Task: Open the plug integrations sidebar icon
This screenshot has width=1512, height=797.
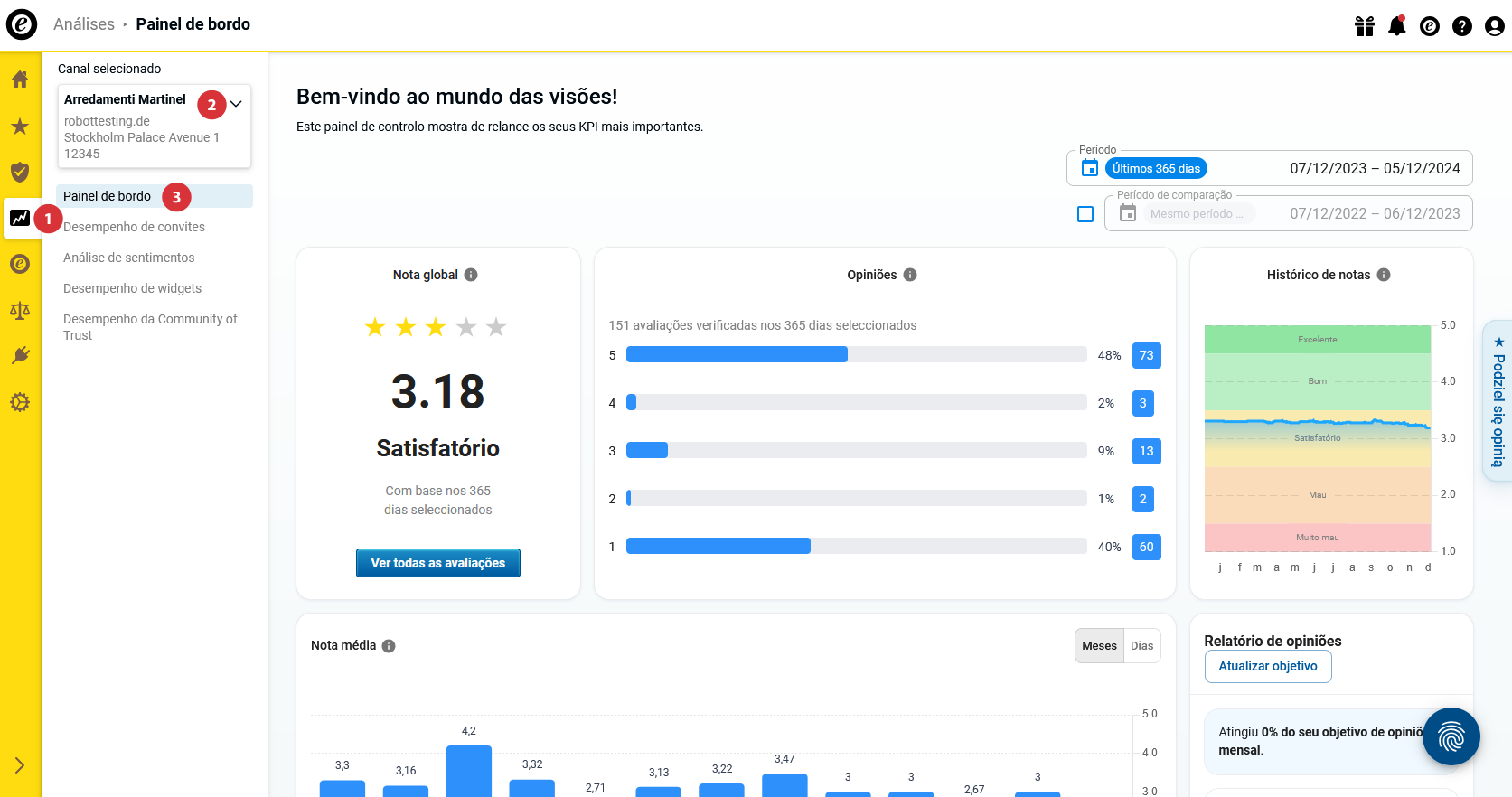Action: point(20,356)
